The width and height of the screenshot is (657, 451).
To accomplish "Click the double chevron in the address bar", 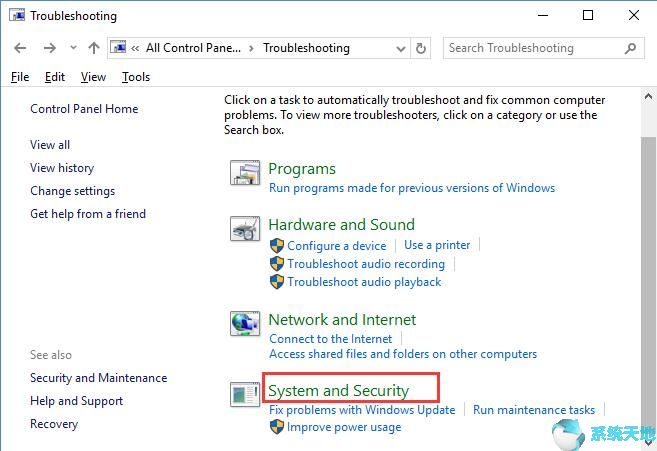I will (135, 48).
